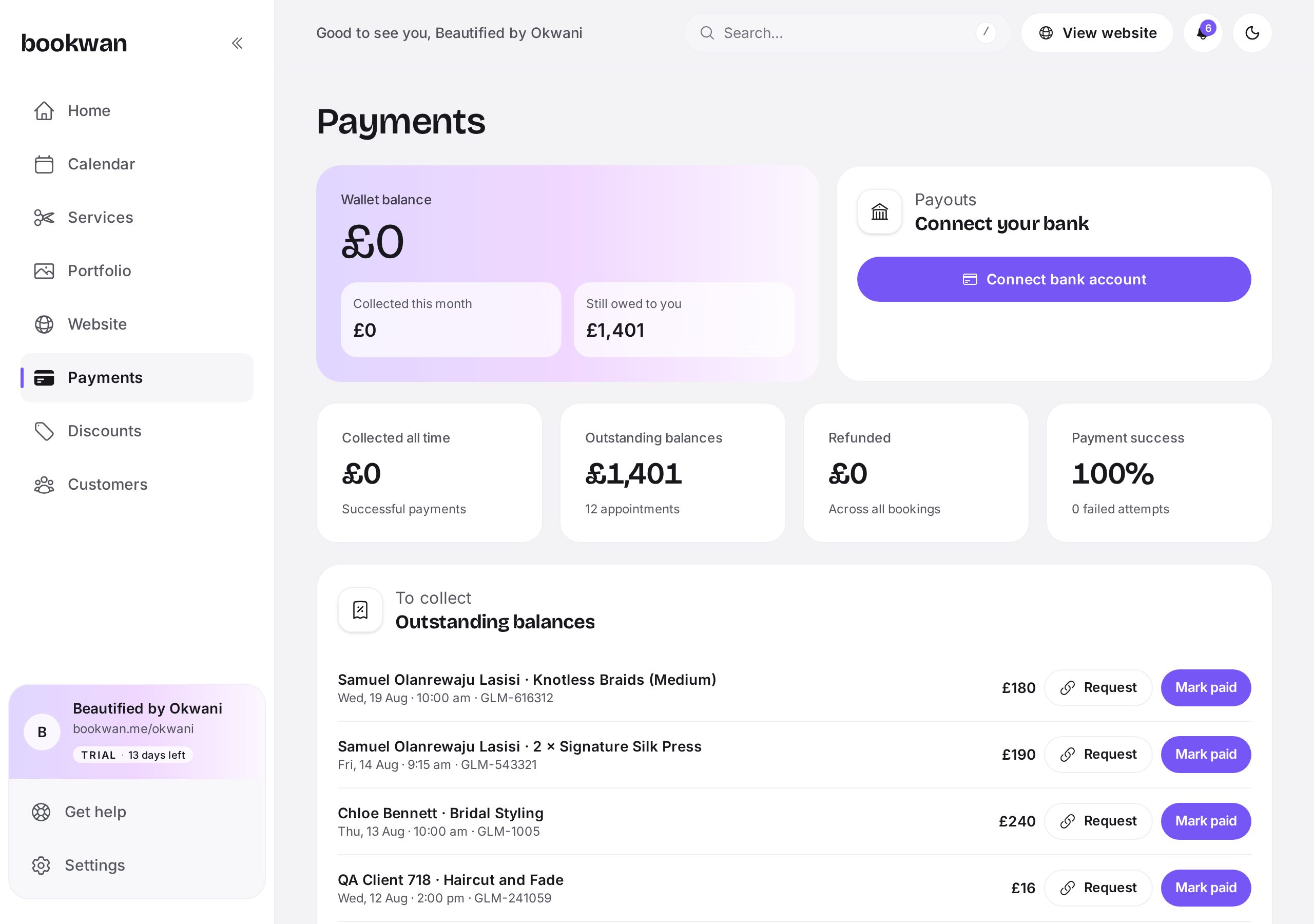Viewport: 1314px width, 924px height.
Task: Open the Services menu item
Action: click(137, 218)
